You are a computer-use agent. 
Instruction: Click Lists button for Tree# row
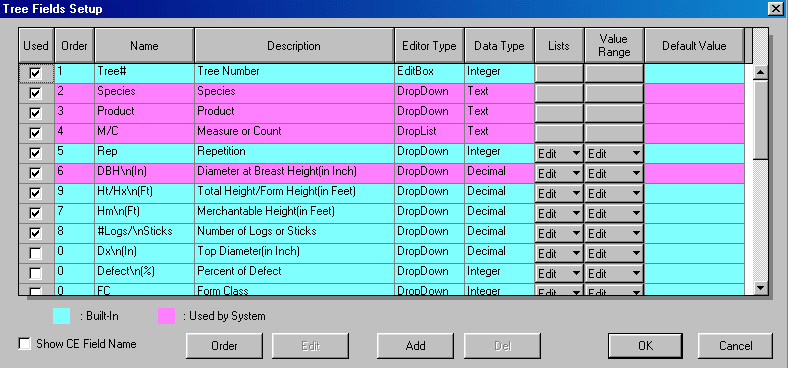pos(559,73)
